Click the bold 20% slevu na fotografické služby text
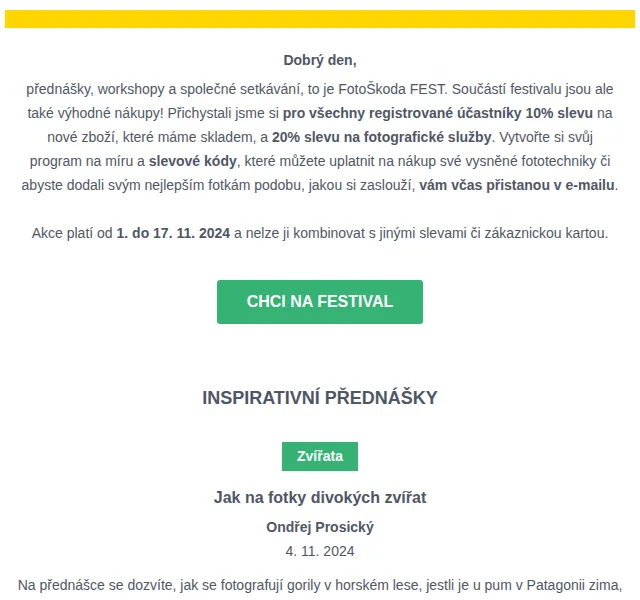 click(x=381, y=137)
